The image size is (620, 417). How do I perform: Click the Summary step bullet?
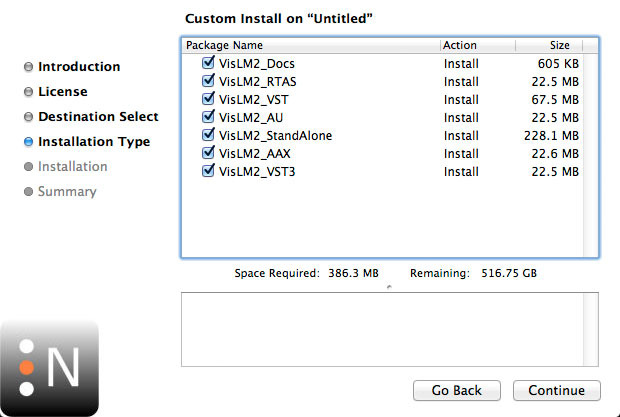(28, 192)
